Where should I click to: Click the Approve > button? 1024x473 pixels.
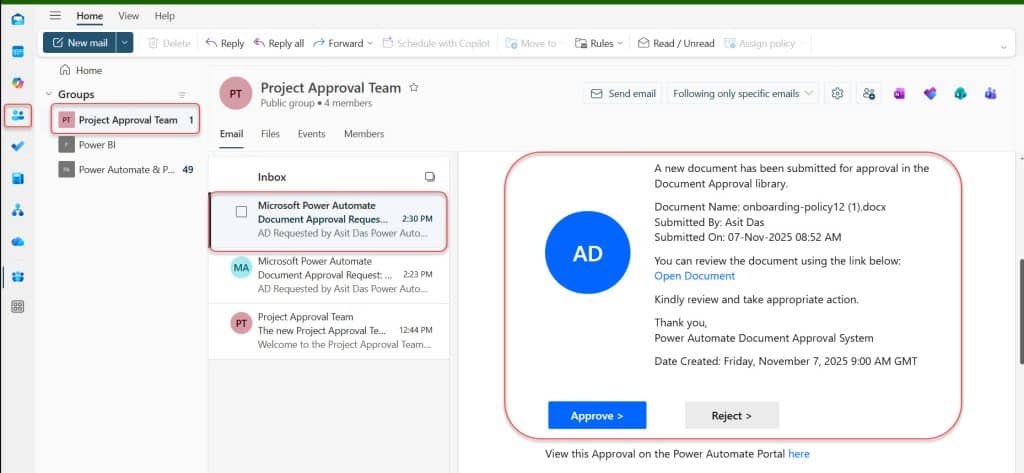pos(597,416)
